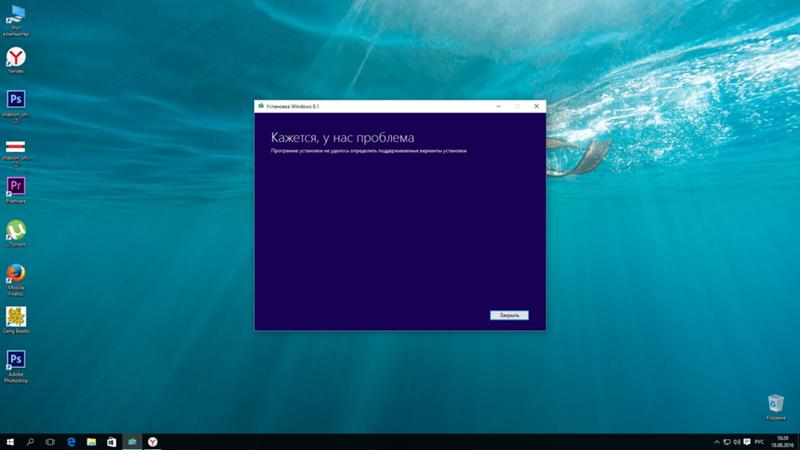Select the Корзина recycle bin icon

[x=776, y=407]
